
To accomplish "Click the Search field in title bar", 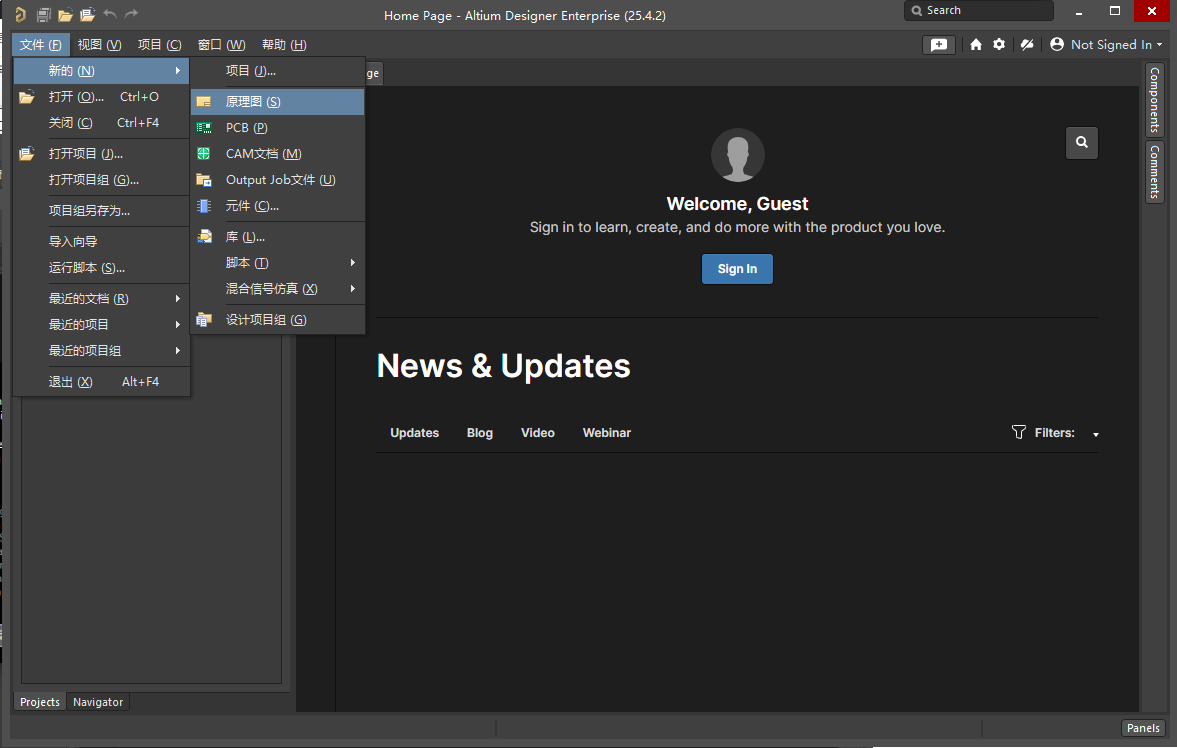I will click(x=979, y=11).
